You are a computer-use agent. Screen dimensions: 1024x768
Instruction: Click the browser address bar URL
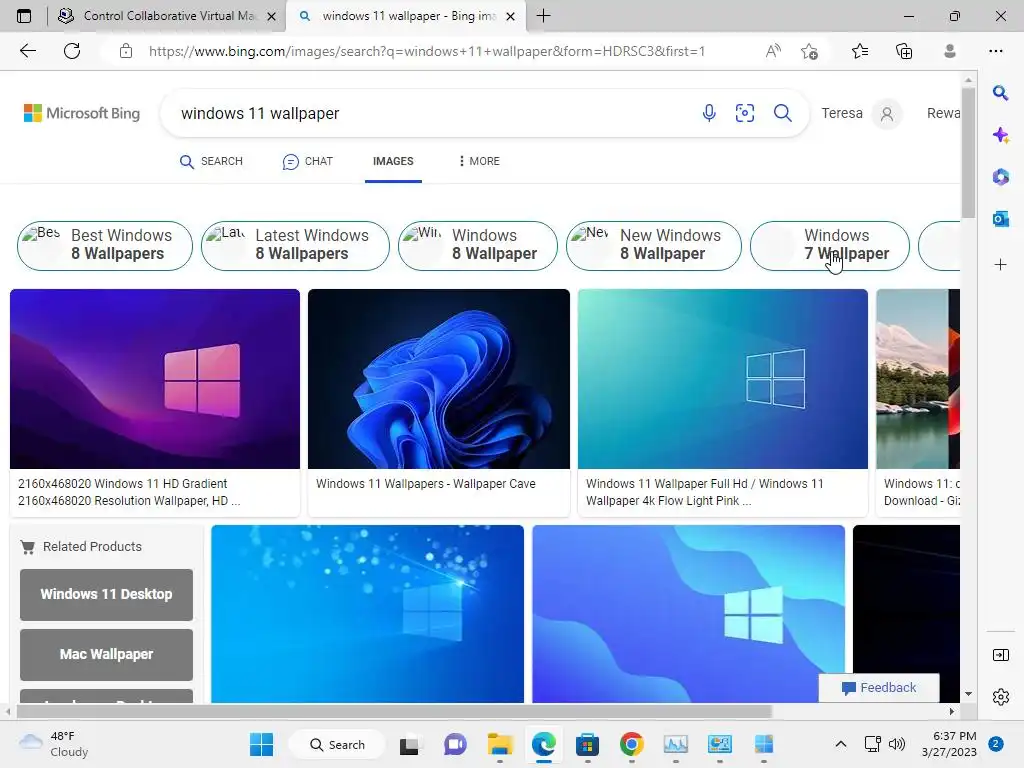click(x=427, y=51)
